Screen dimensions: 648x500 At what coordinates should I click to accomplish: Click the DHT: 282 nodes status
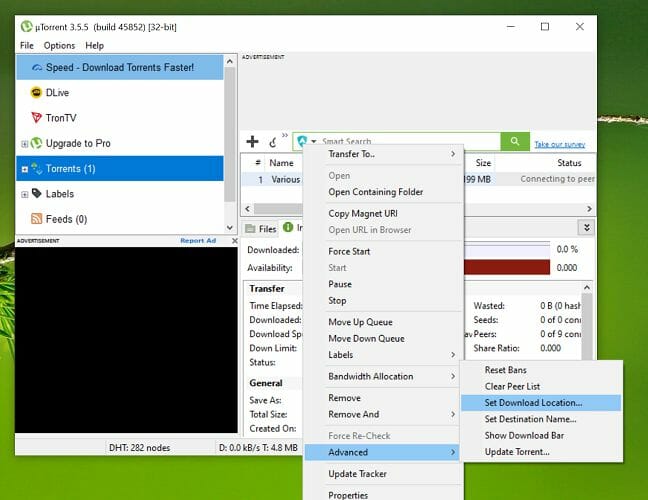click(x=139, y=448)
